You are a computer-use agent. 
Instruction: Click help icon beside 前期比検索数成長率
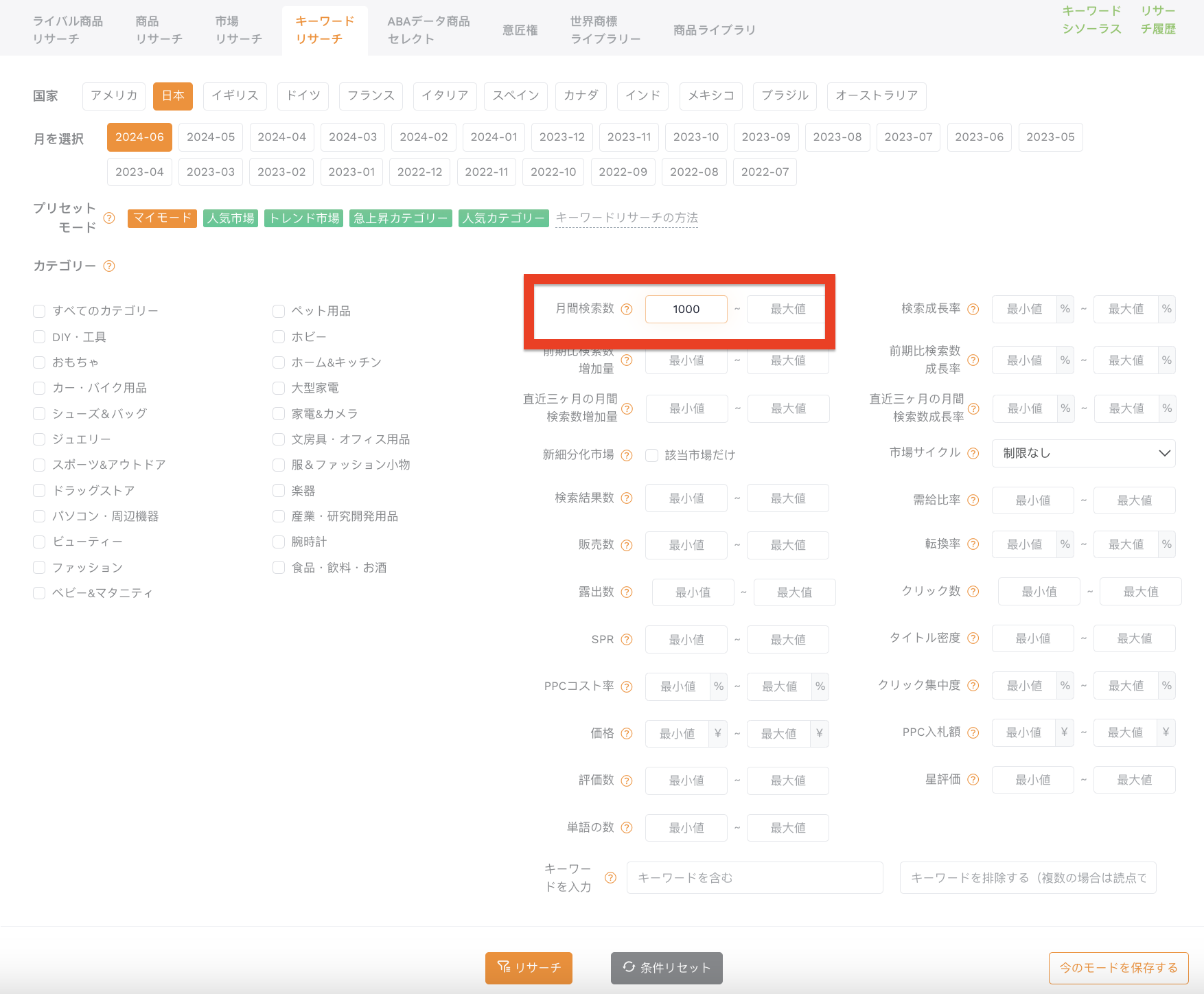click(x=973, y=360)
